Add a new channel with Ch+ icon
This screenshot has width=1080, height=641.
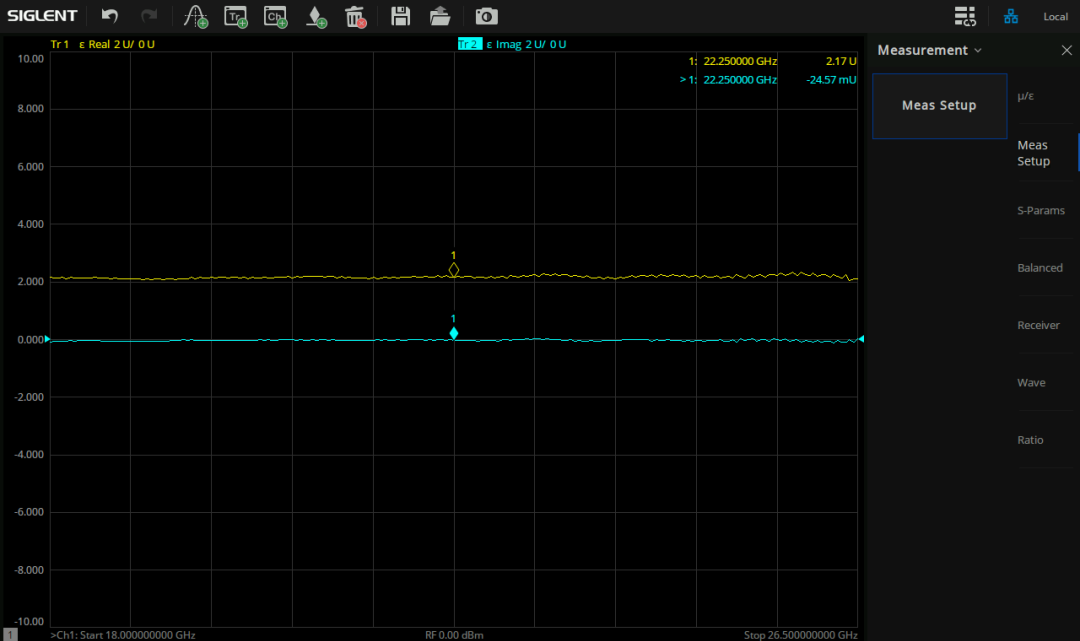275,16
